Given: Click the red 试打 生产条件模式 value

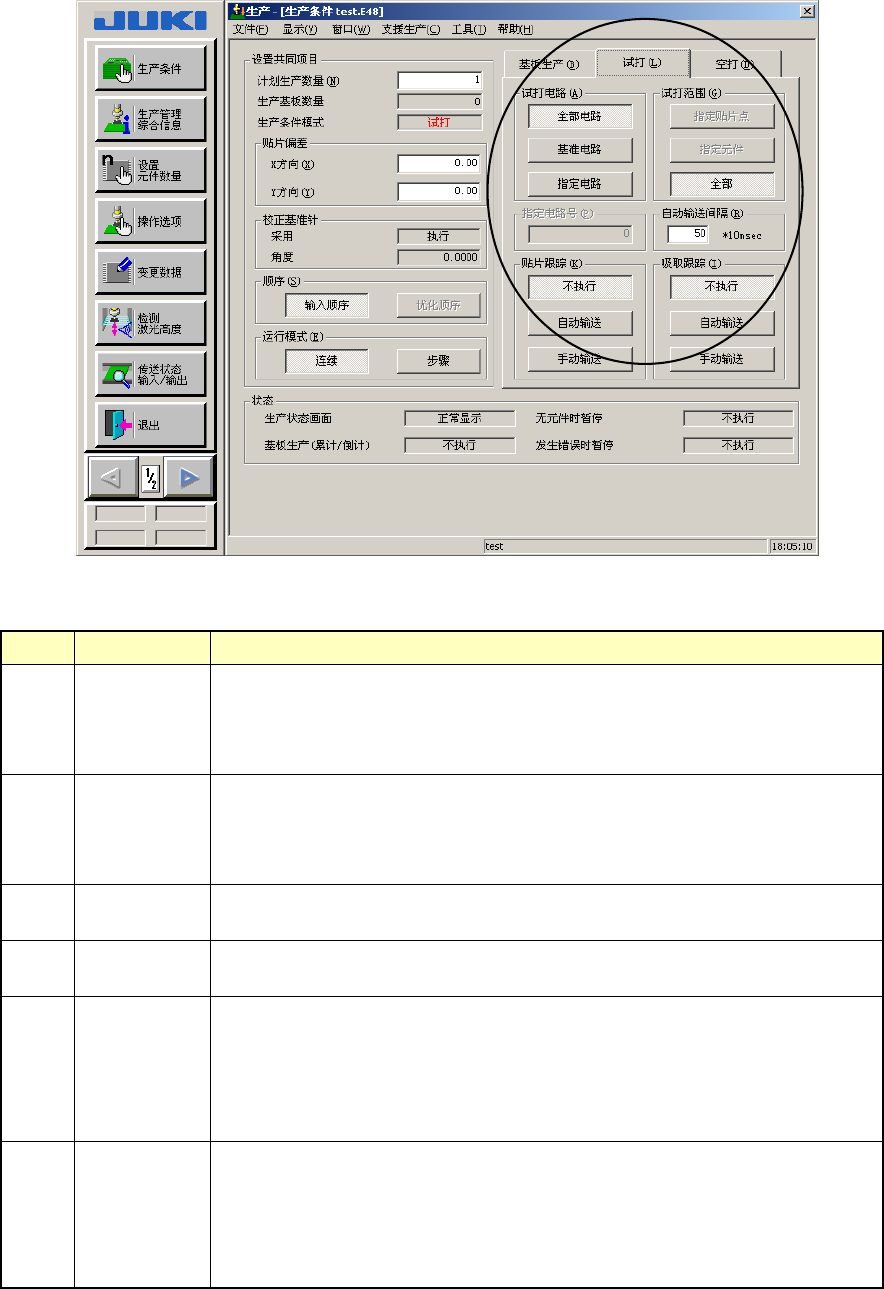Looking at the screenshot, I should (440, 123).
